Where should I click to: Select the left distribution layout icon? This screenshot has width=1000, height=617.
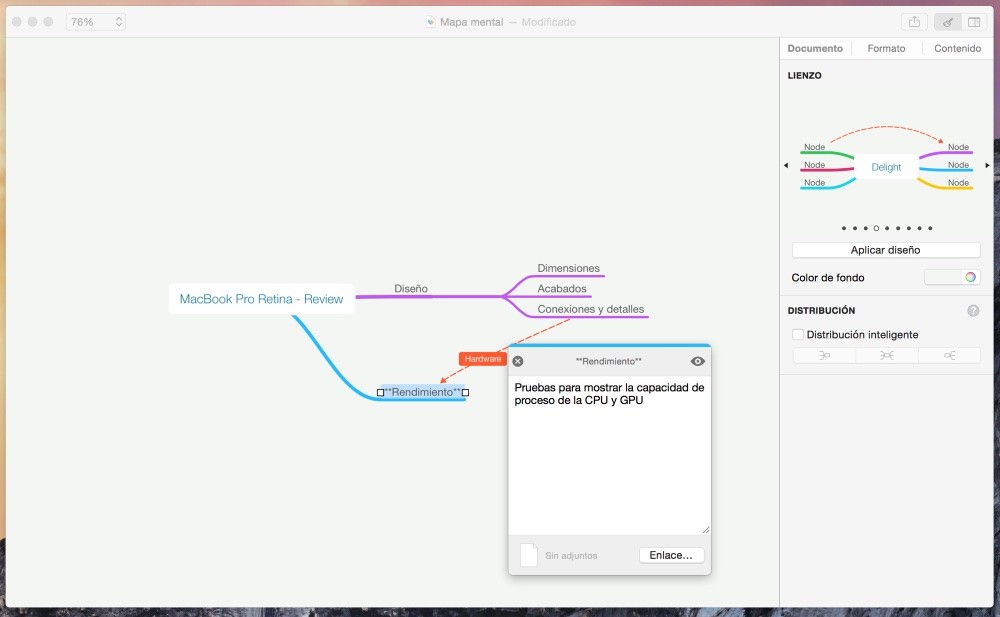(822, 354)
